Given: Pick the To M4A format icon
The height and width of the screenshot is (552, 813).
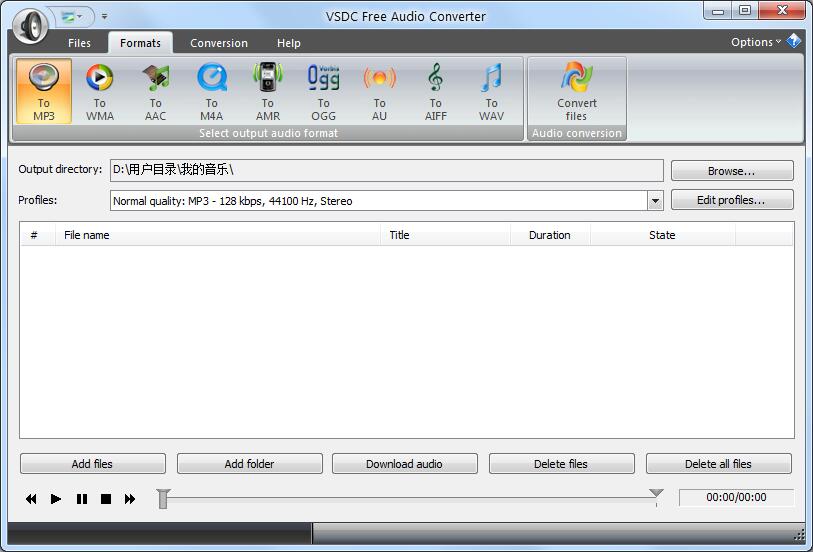Looking at the screenshot, I should tap(212, 91).
